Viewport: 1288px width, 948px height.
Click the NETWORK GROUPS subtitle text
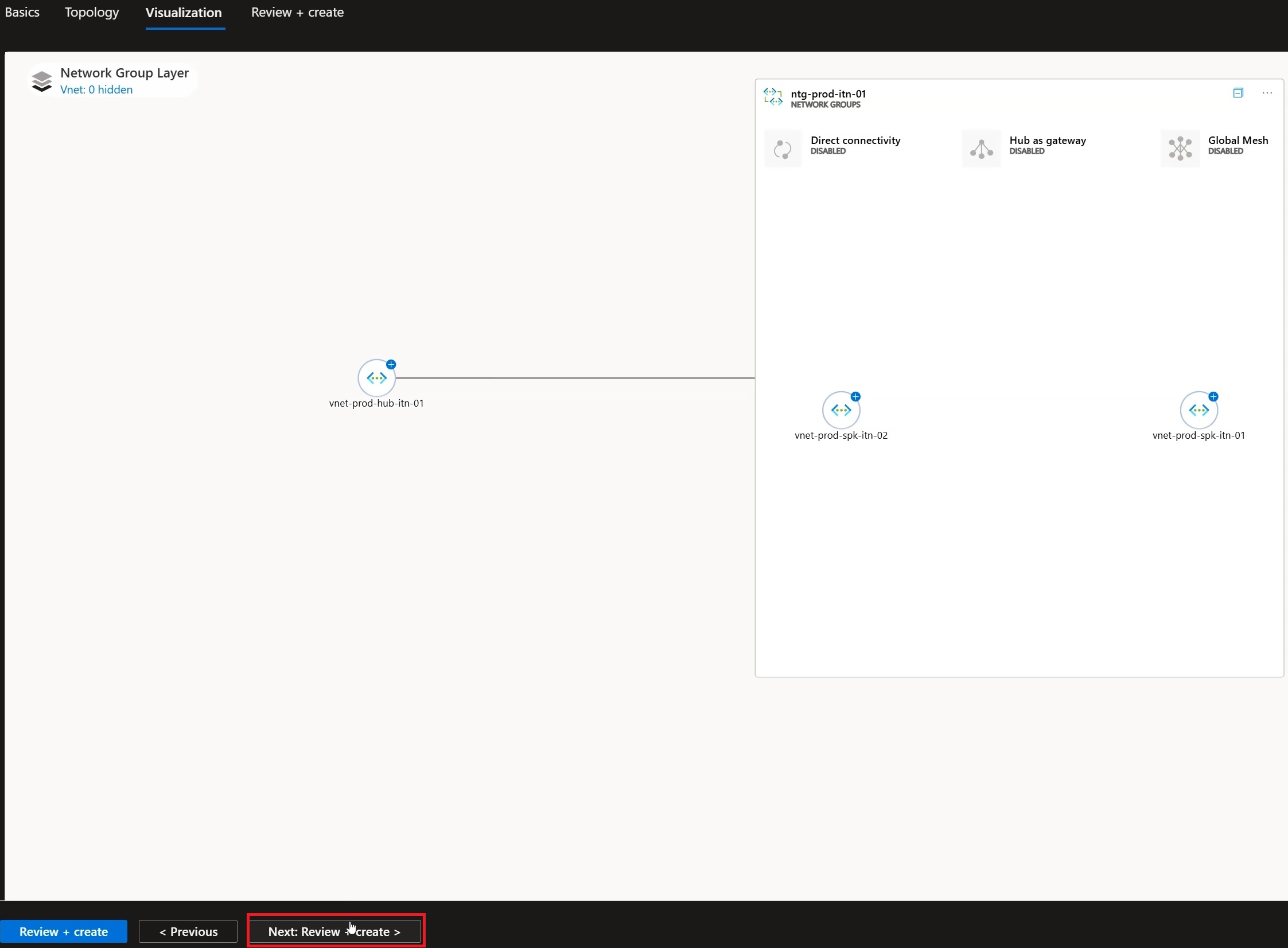point(826,105)
